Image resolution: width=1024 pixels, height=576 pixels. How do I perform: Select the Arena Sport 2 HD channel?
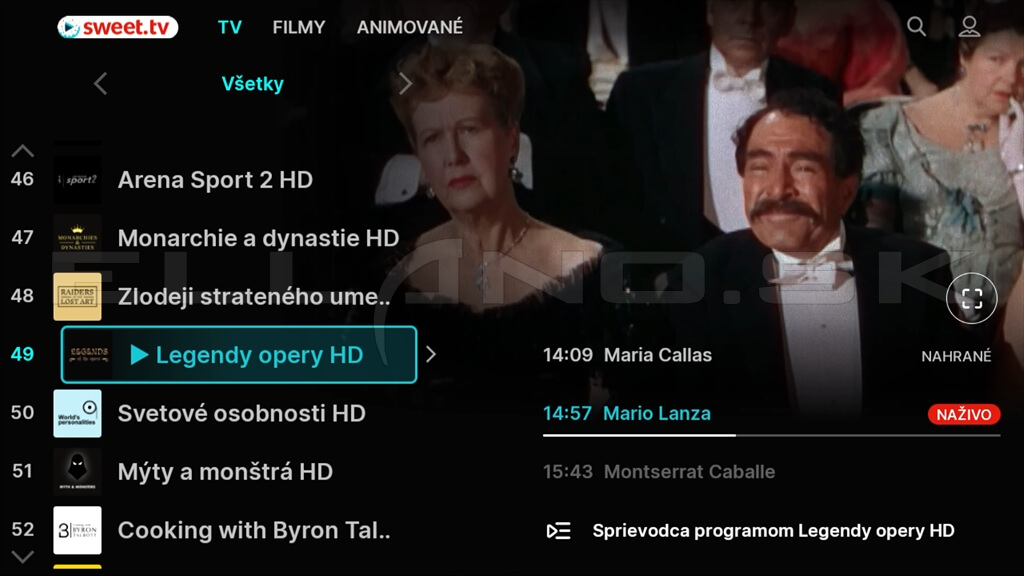tap(216, 180)
